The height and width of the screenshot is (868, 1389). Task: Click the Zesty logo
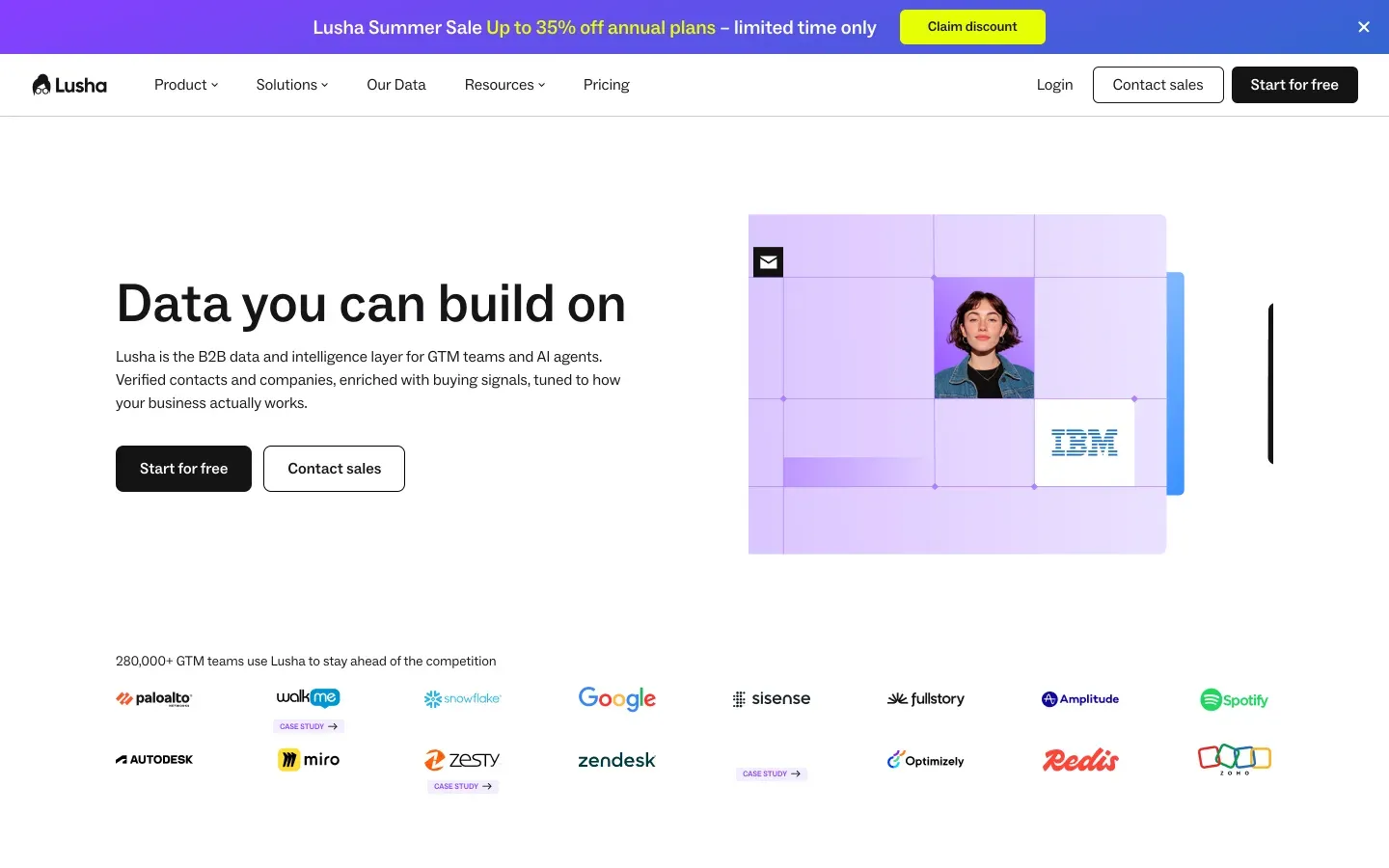(x=463, y=760)
